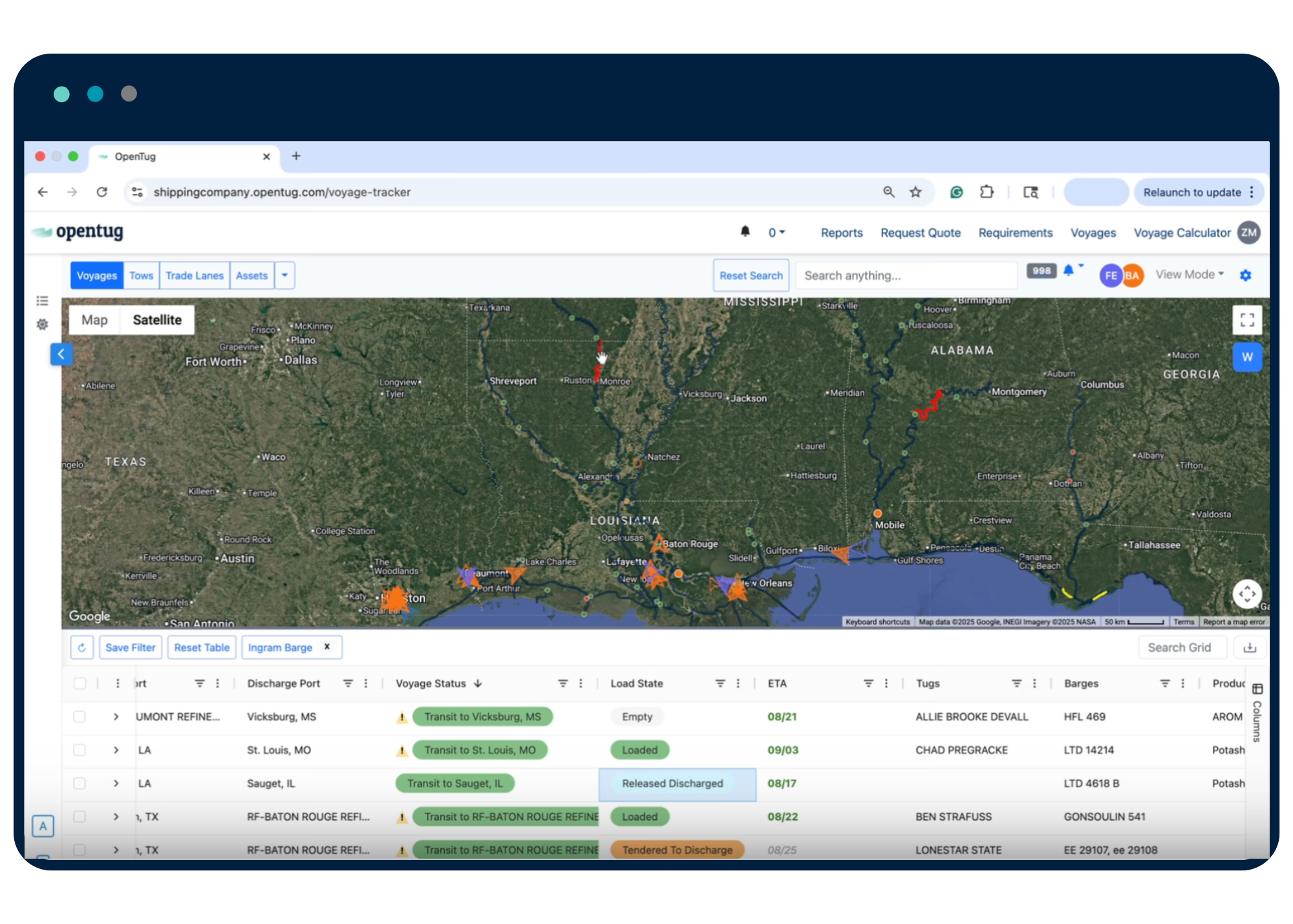Image resolution: width=1293 pixels, height=924 pixels.
Task: Check the Sauget, IL row checkbox
Action: click(x=80, y=783)
